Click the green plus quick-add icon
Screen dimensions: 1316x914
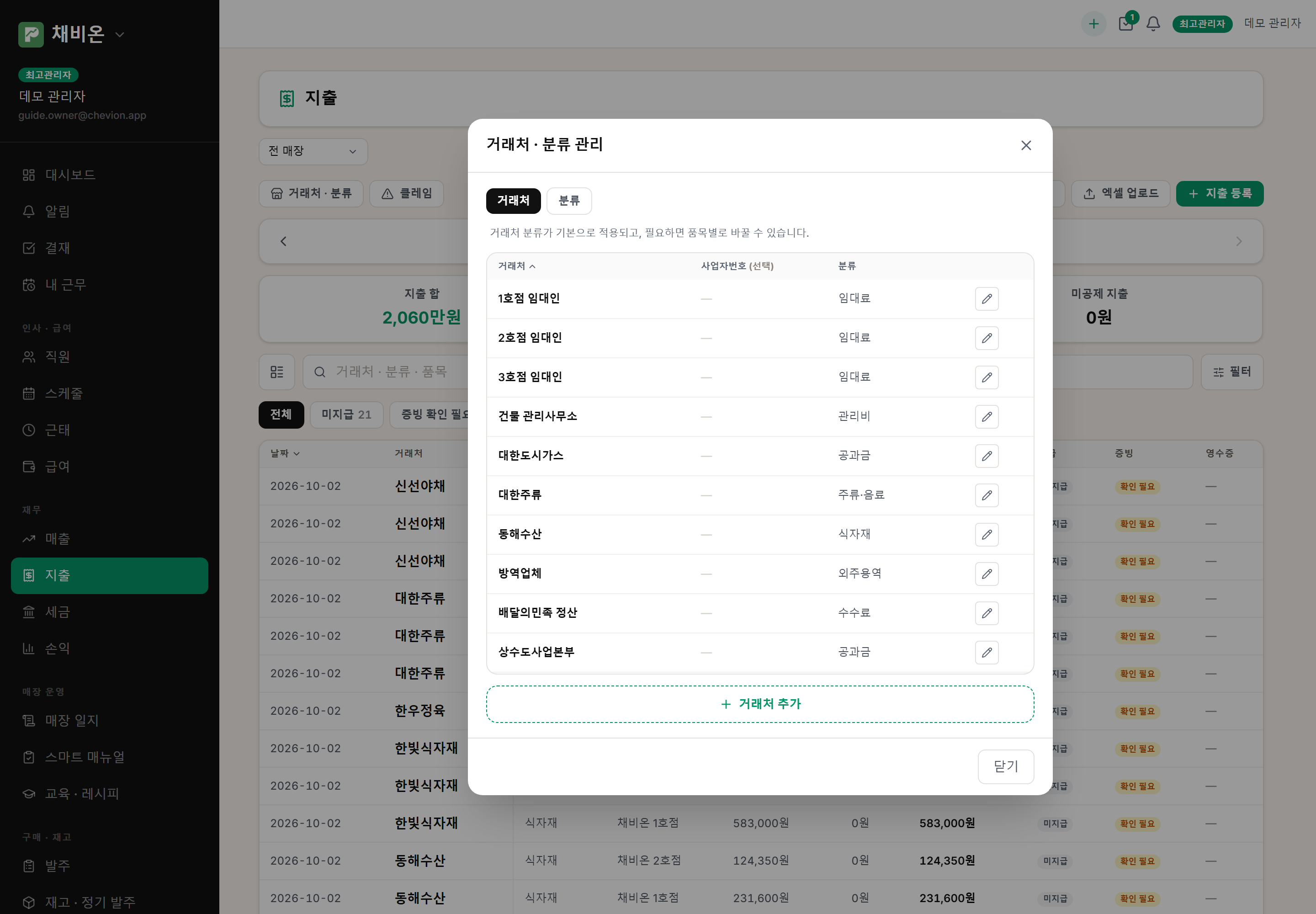point(1093,24)
